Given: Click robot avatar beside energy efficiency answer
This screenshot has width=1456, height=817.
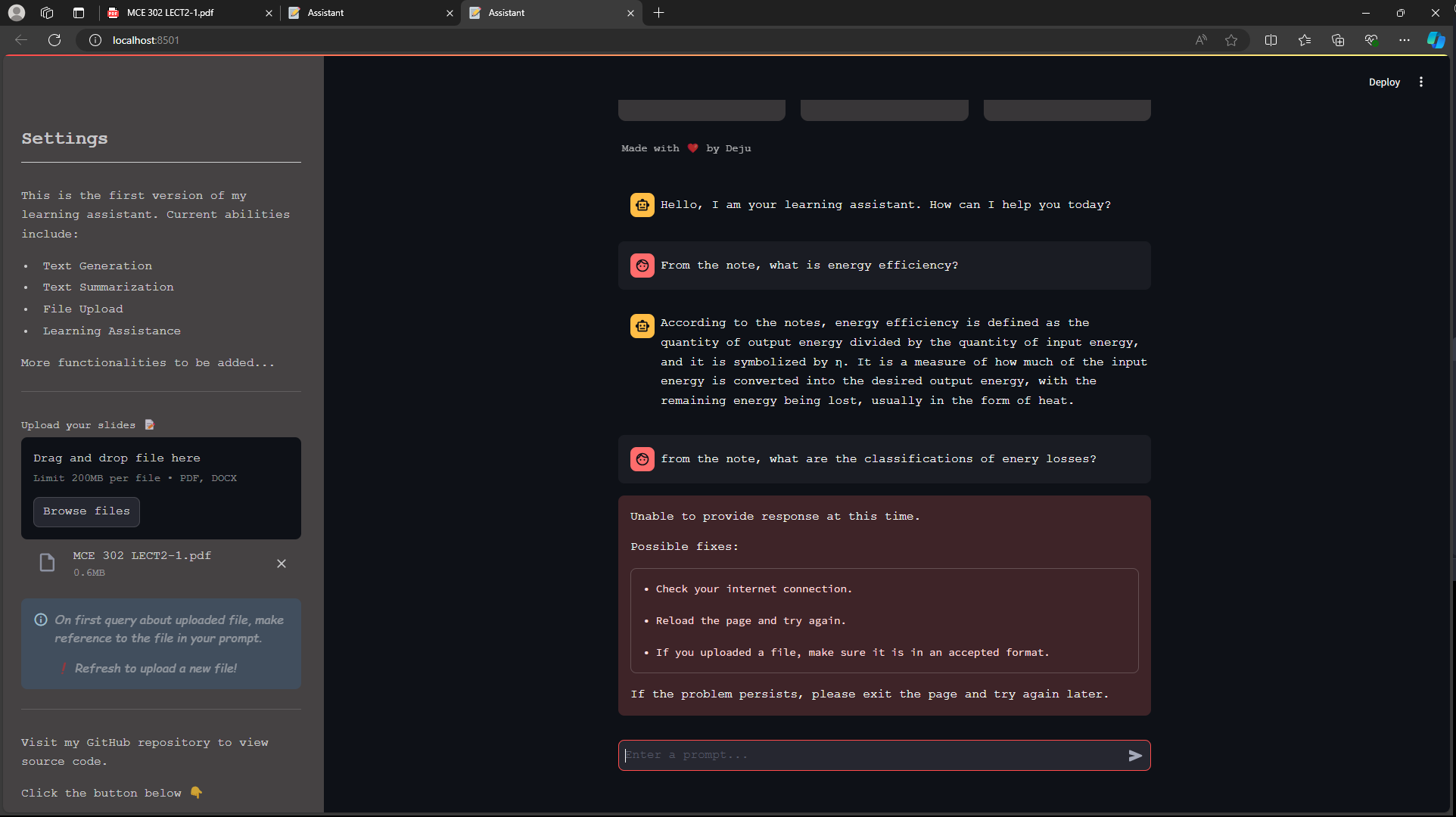Looking at the screenshot, I should 642,326.
